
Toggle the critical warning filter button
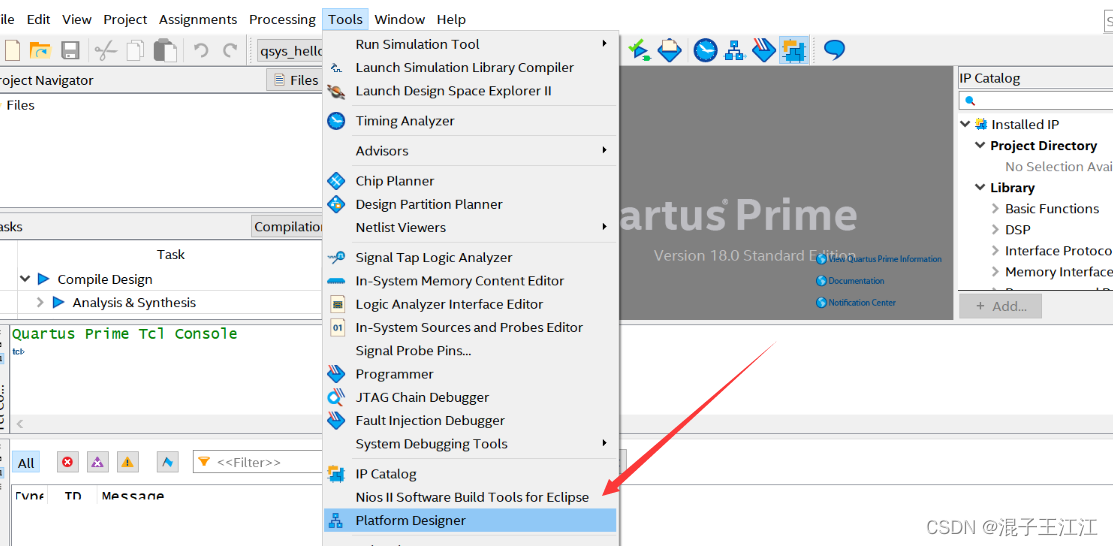97,462
